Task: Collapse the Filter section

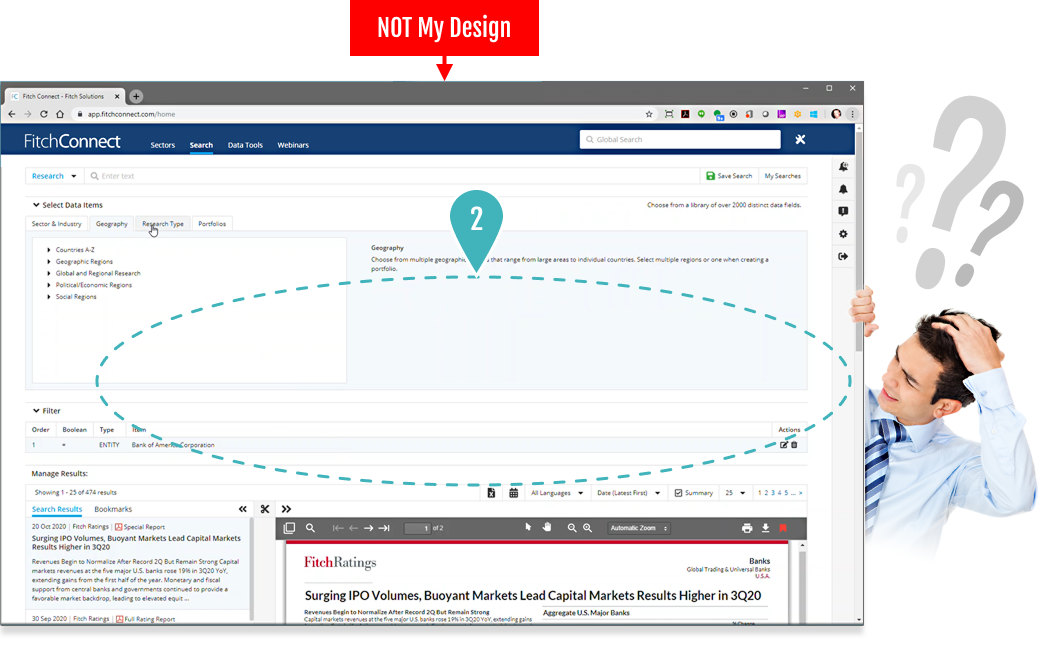Action: click(x=36, y=411)
